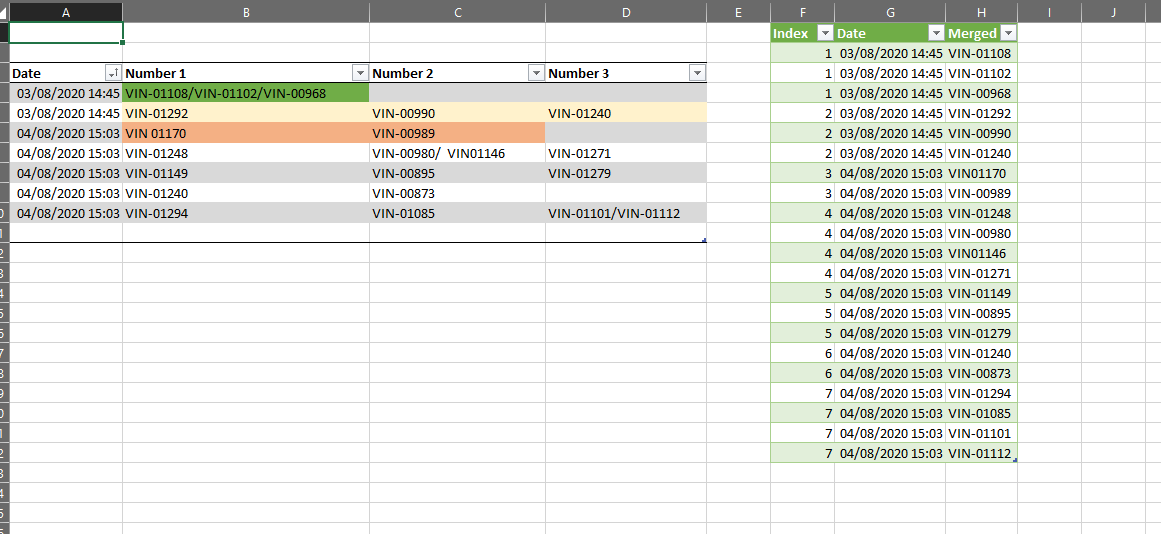Select Merged cell VIN-00980
Viewport: 1161px width, 534px height.
click(981, 233)
